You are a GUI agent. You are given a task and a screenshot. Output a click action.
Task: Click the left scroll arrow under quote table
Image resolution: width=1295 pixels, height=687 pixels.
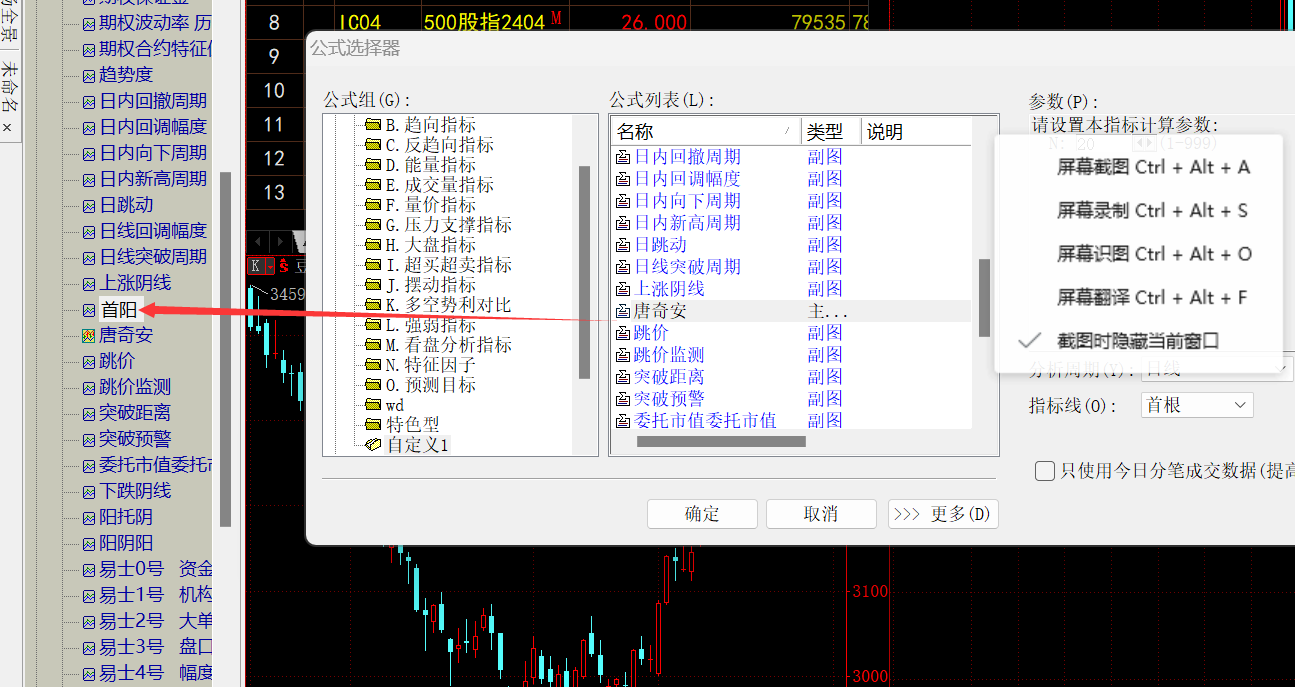pos(260,241)
